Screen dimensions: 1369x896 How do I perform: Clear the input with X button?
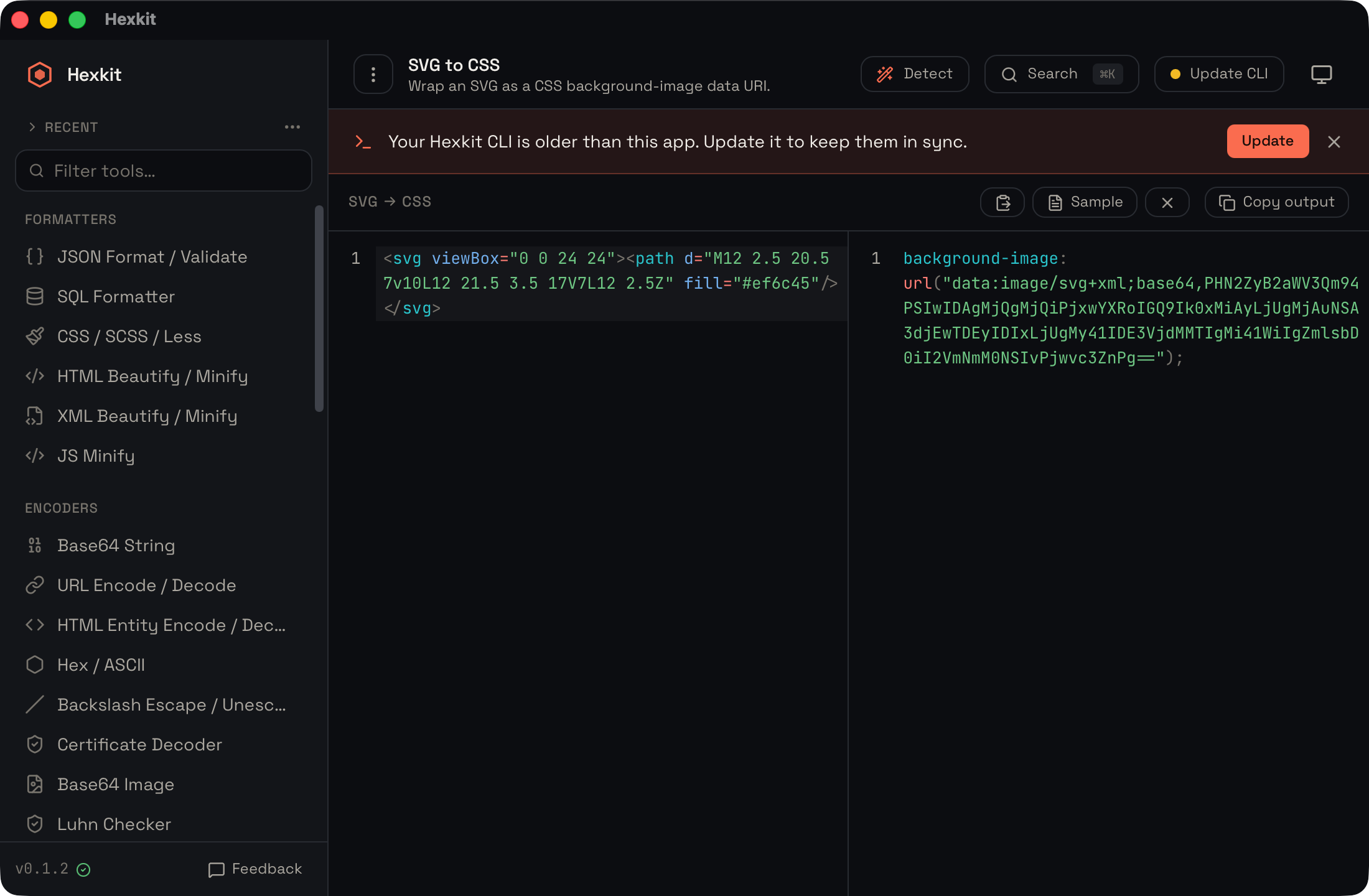(x=1167, y=202)
